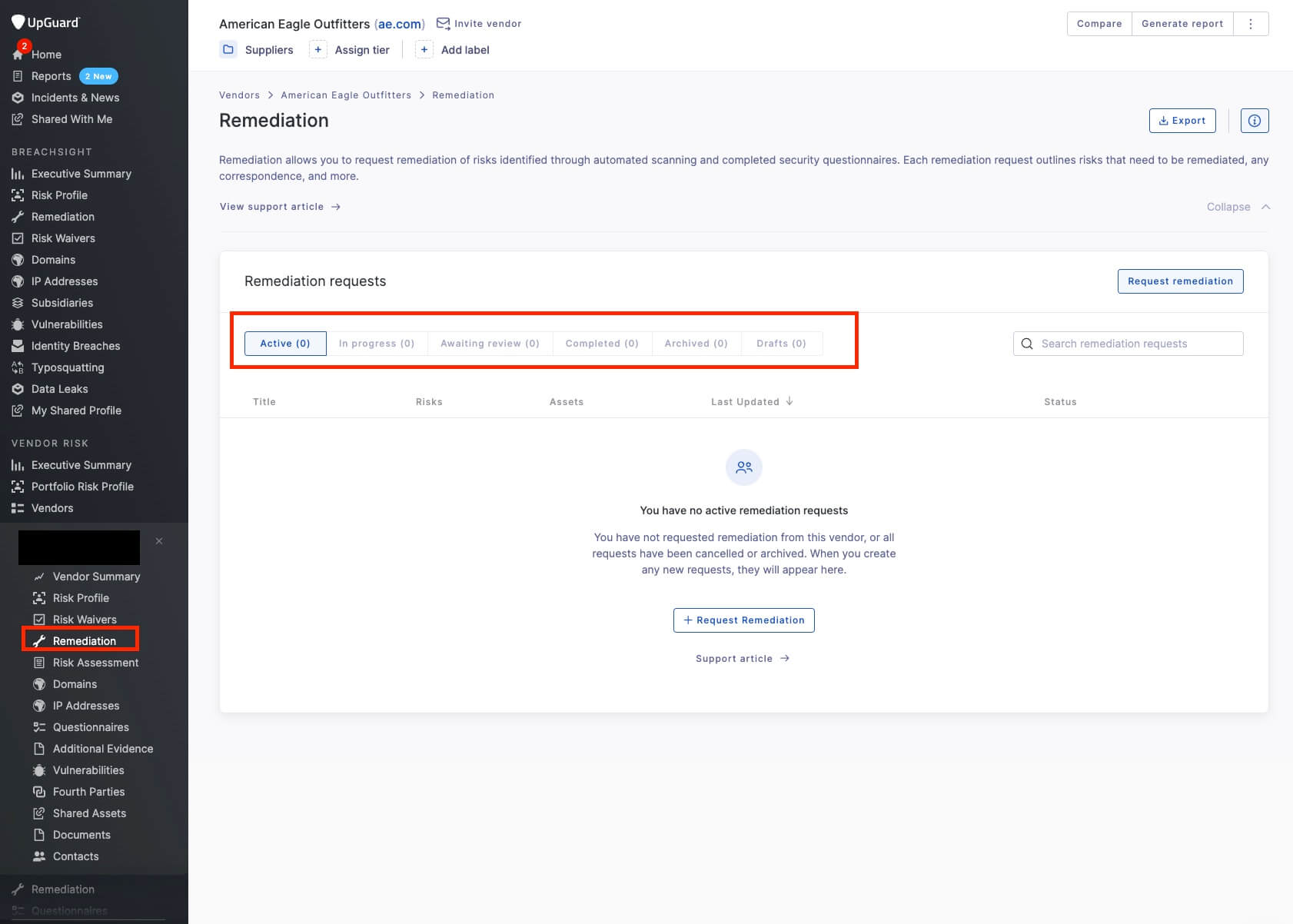Click the Suppliers folder label
The image size is (1293, 924).
tap(269, 50)
